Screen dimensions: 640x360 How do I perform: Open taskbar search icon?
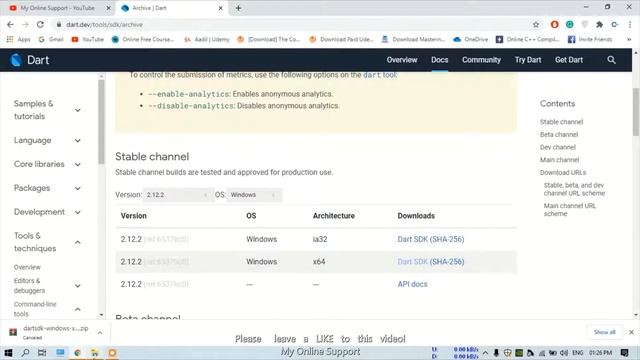25,353
